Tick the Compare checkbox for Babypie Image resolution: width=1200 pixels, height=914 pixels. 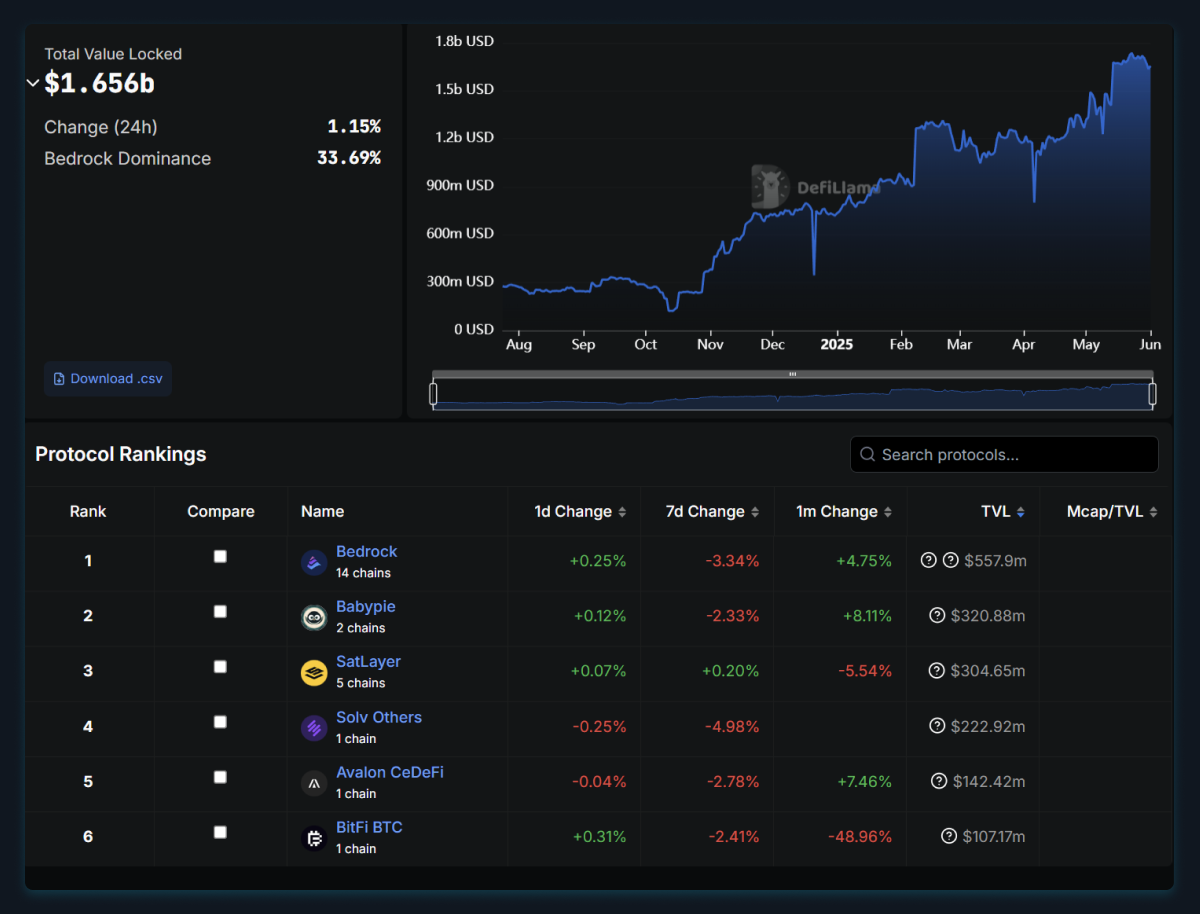pyautogui.click(x=220, y=611)
